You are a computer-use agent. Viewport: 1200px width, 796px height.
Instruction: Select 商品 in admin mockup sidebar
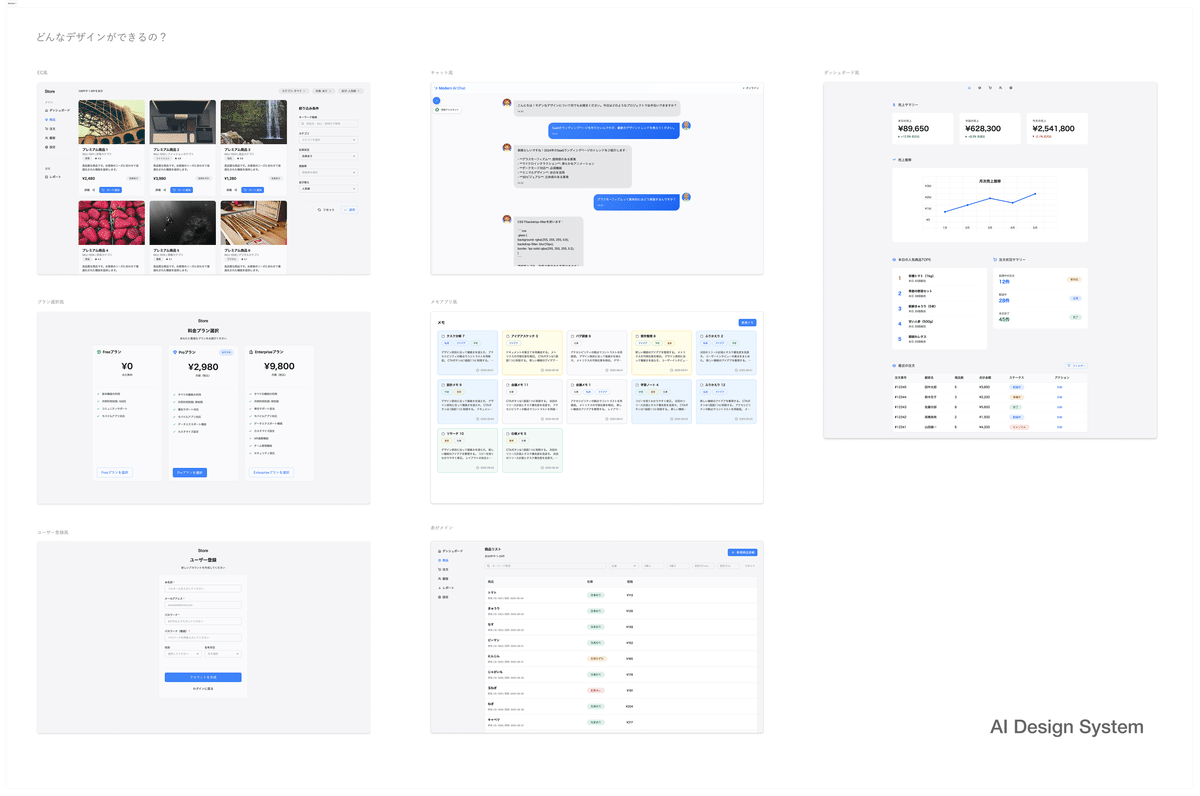(x=443, y=560)
